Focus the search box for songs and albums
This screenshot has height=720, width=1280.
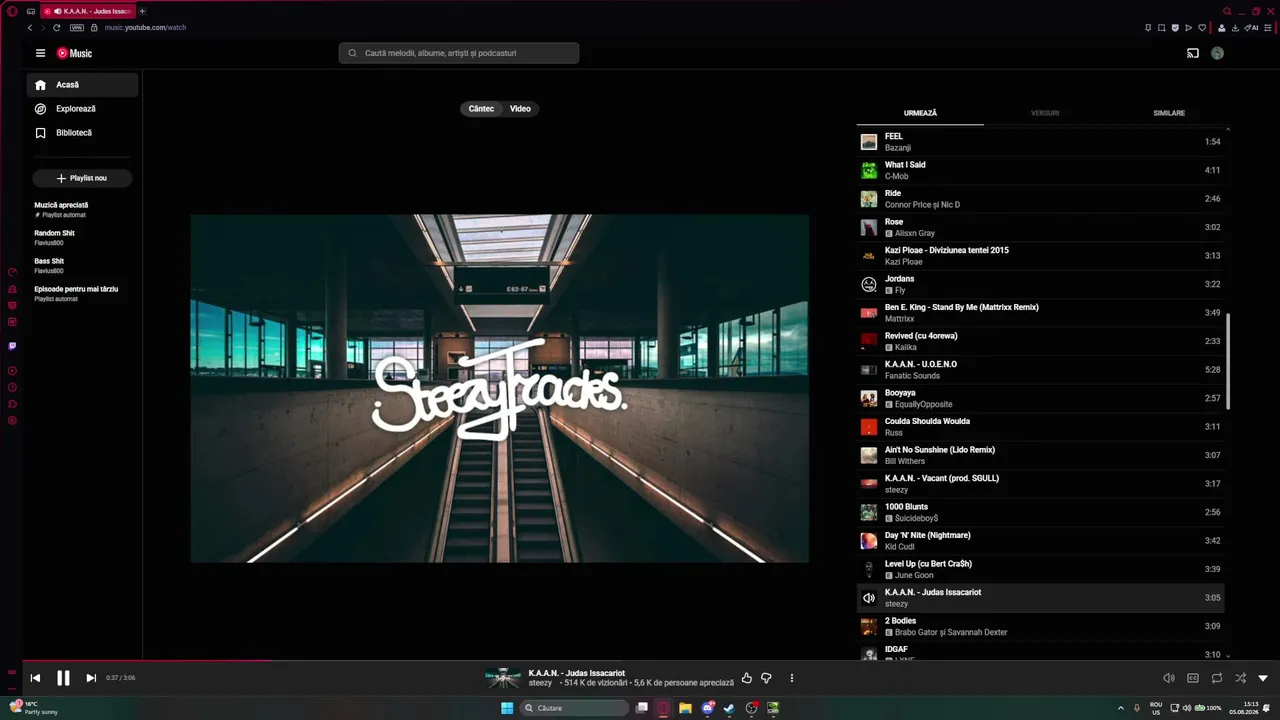tap(459, 53)
